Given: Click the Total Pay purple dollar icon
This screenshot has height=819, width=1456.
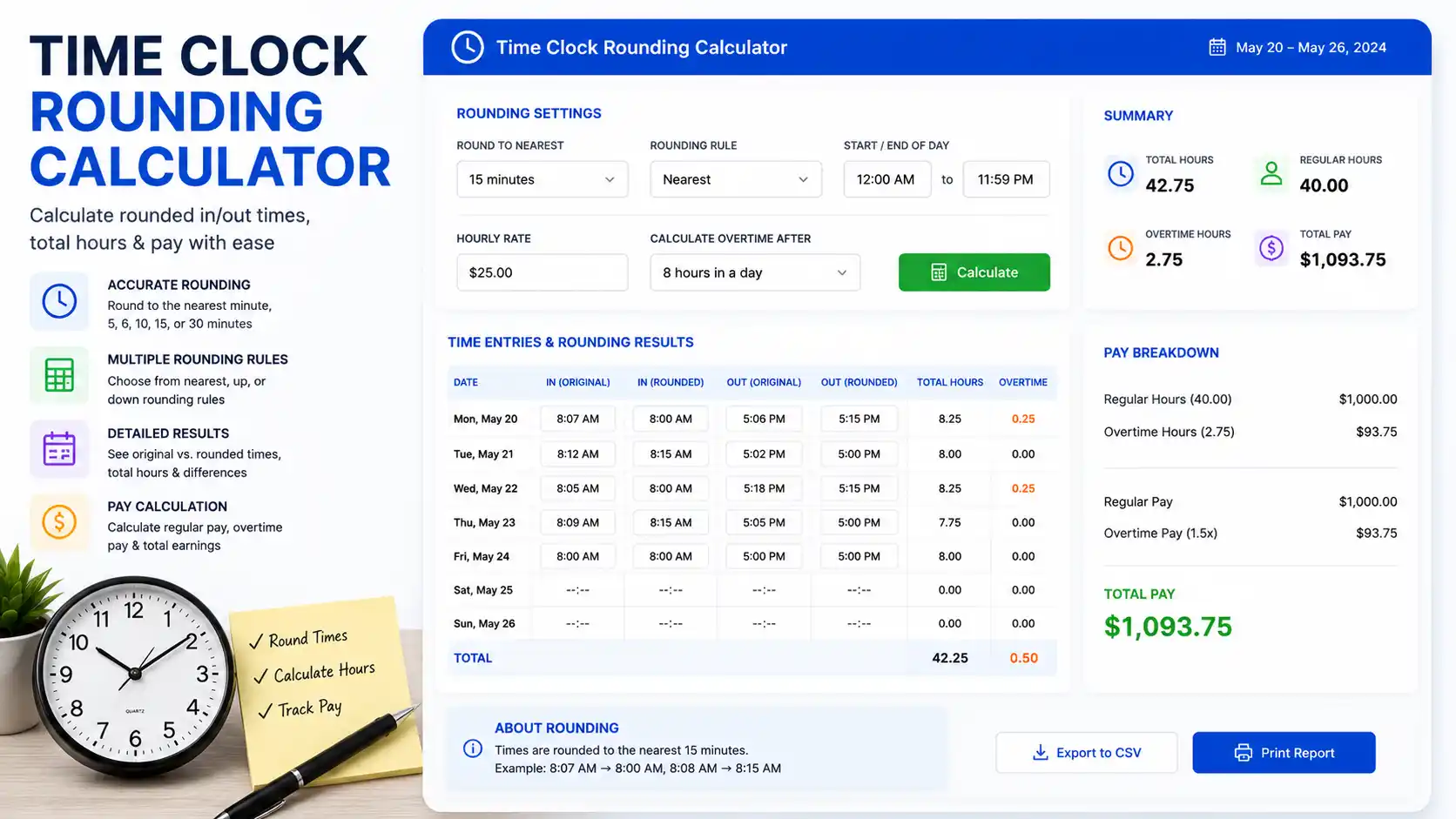Looking at the screenshot, I should point(1271,248).
